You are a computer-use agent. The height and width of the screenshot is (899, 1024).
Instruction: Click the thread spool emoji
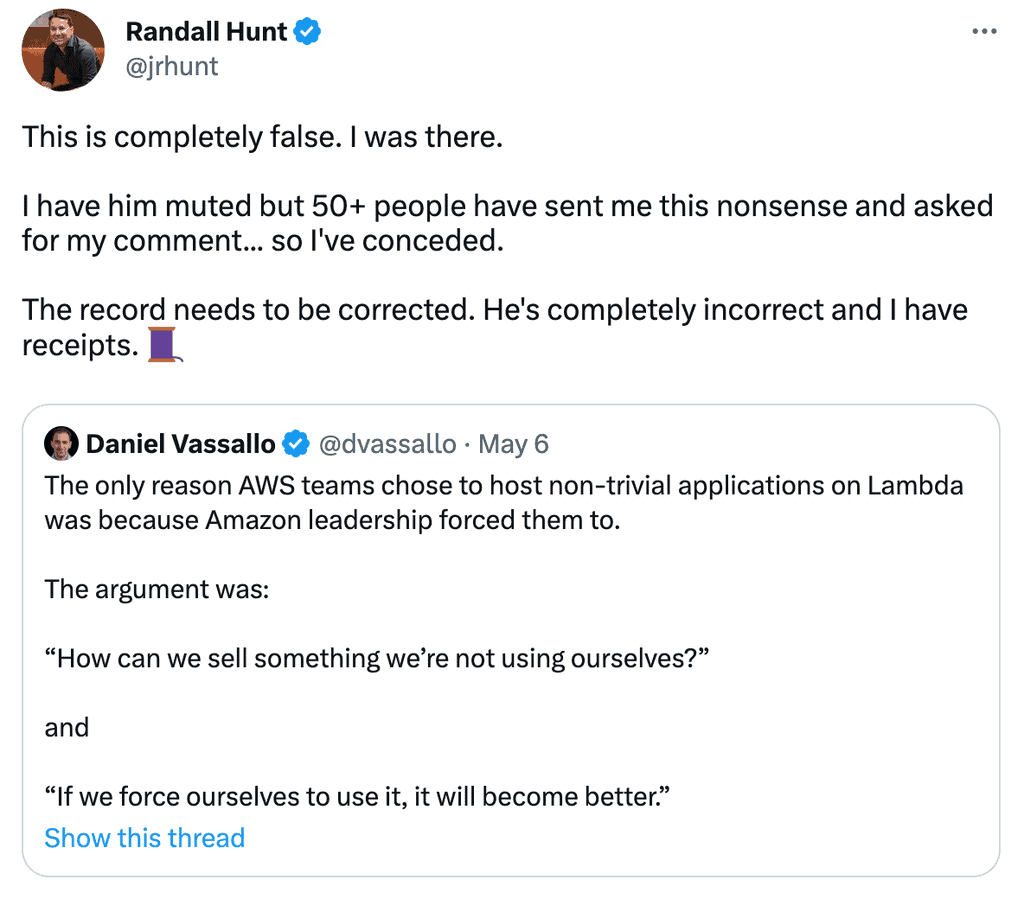161,345
